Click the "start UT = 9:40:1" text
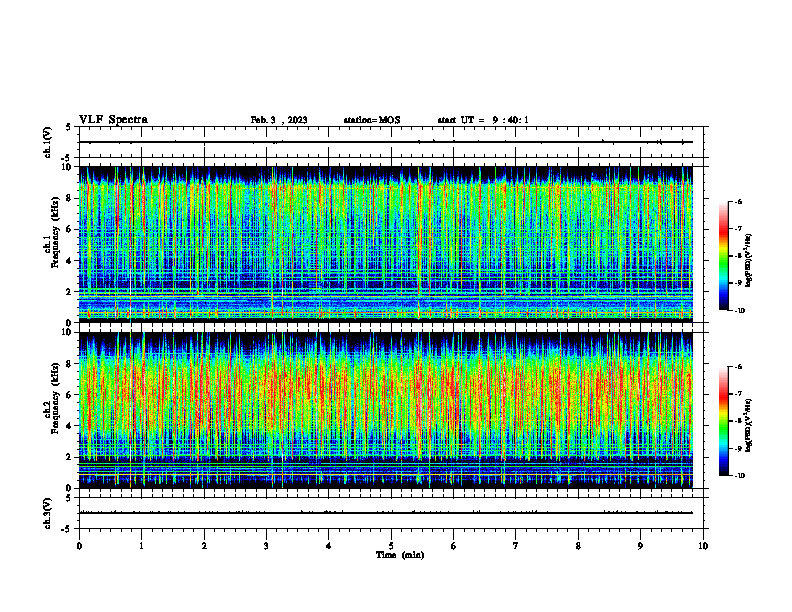The width and height of the screenshot is (792, 612). pos(483,120)
